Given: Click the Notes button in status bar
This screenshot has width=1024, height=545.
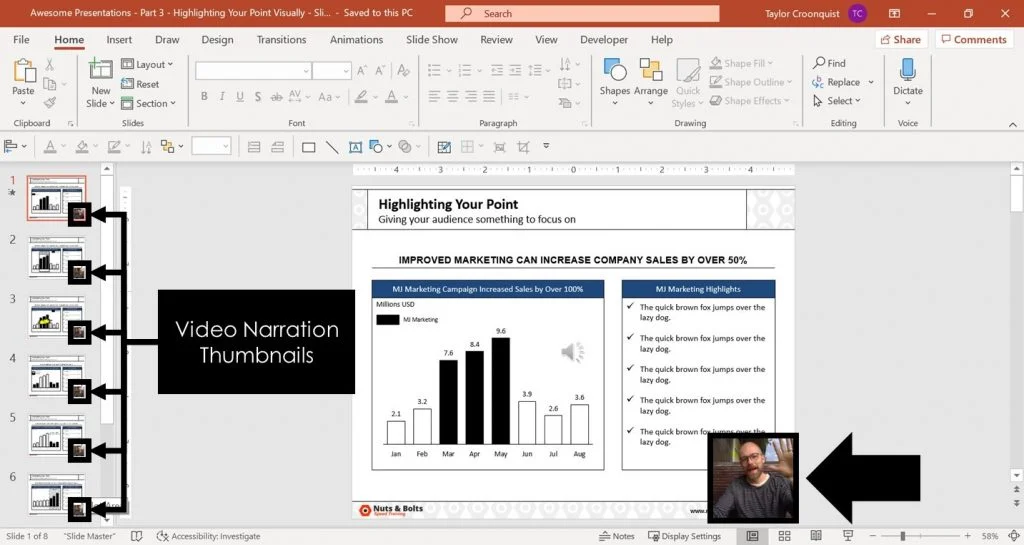Looking at the screenshot, I should (616, 536).
